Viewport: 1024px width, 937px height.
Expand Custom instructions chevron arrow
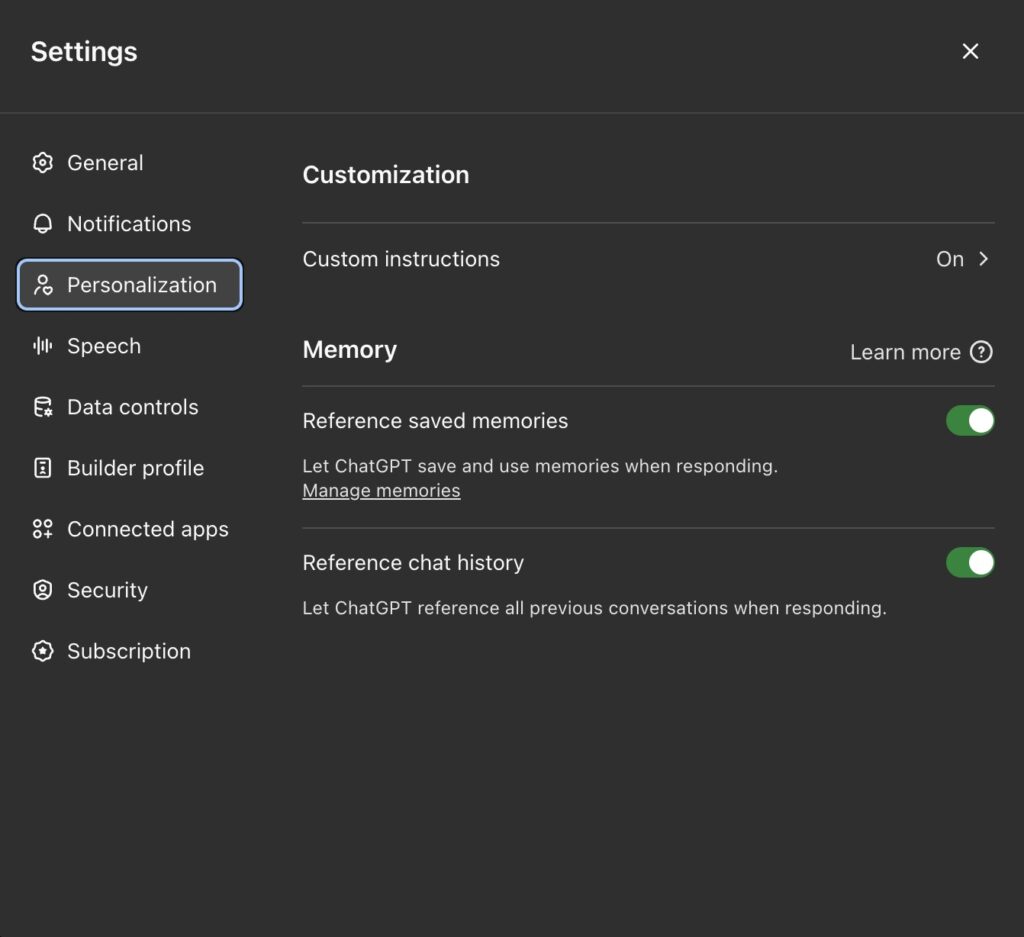[984, 259]
